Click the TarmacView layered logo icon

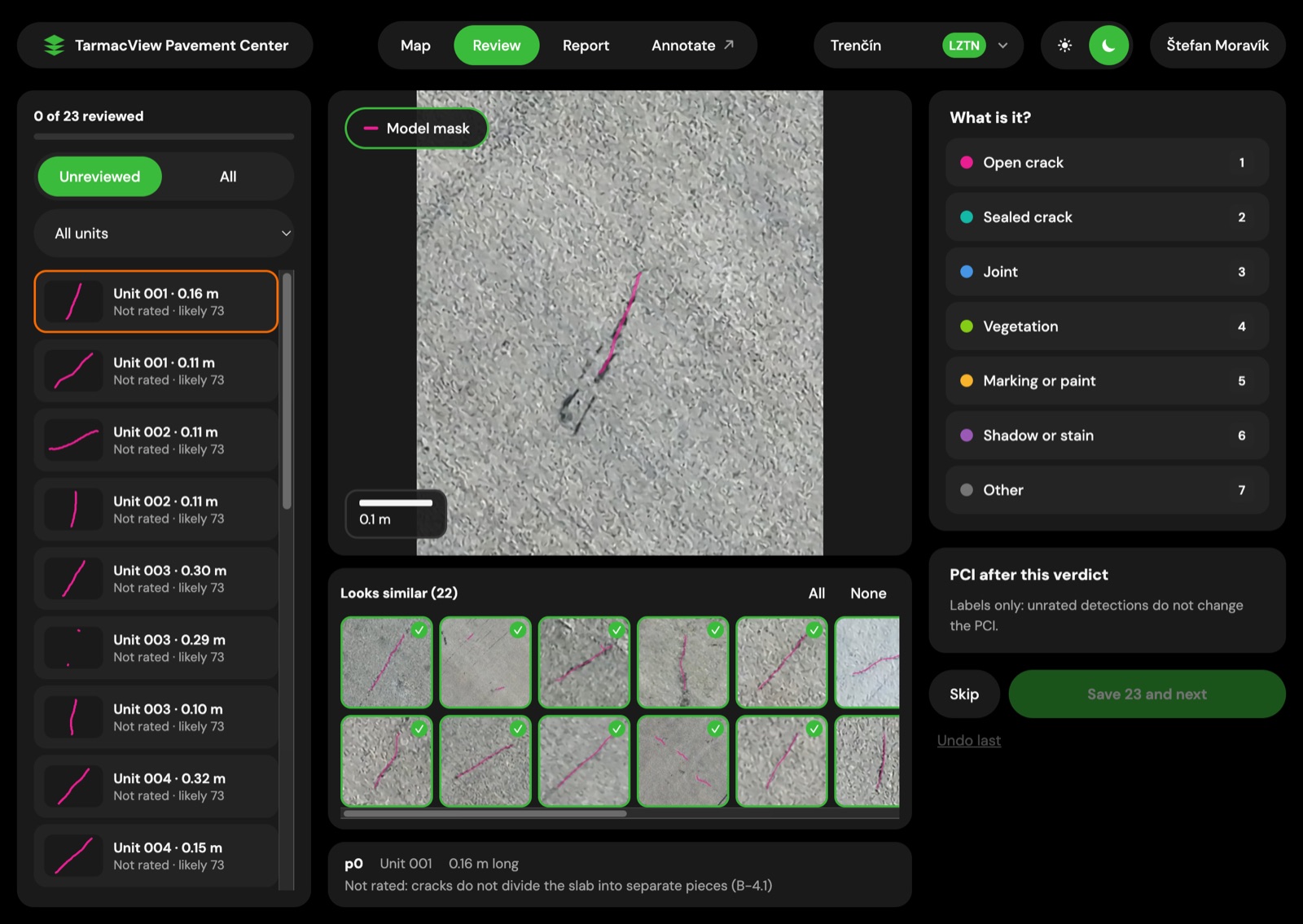54,46
